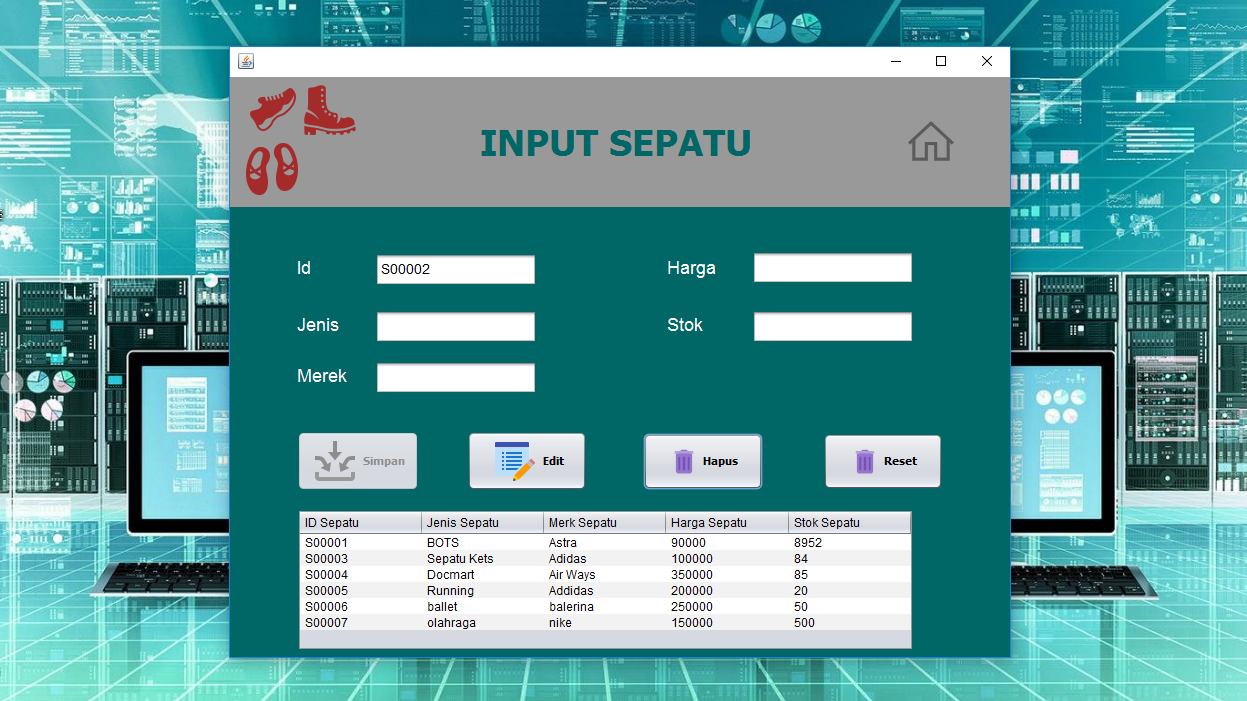Viewport: 1247px width, 701px height.
Task: Click the Jenis input field
Action: coord(455,326)
